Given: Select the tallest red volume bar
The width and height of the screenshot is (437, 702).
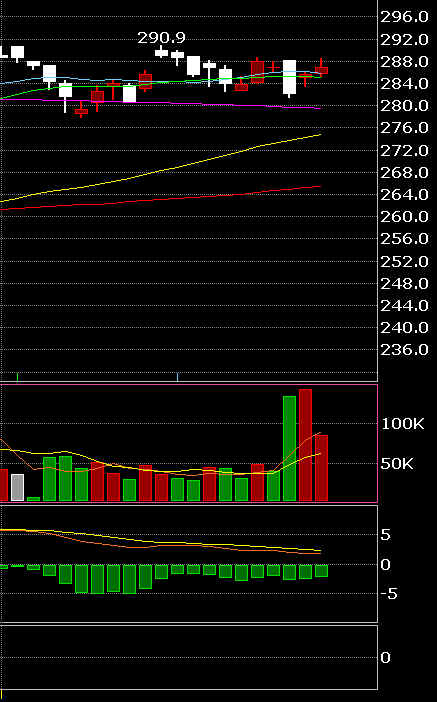Looking at the screenshot, I should [305, 445].
